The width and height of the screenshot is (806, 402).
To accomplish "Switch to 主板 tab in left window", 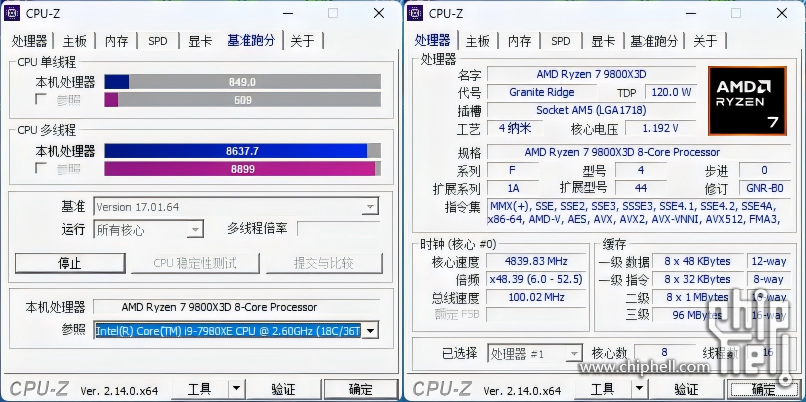I will point(75,41).
